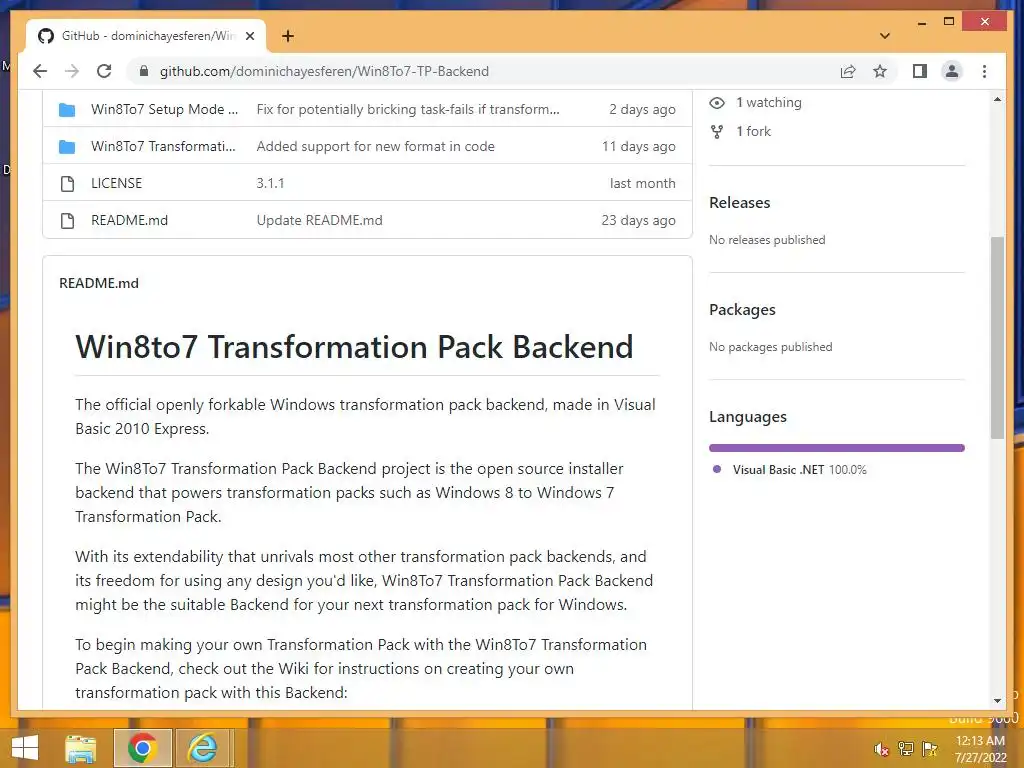
Task: Click the 'No releases published' text
Action: pos(767,240)
